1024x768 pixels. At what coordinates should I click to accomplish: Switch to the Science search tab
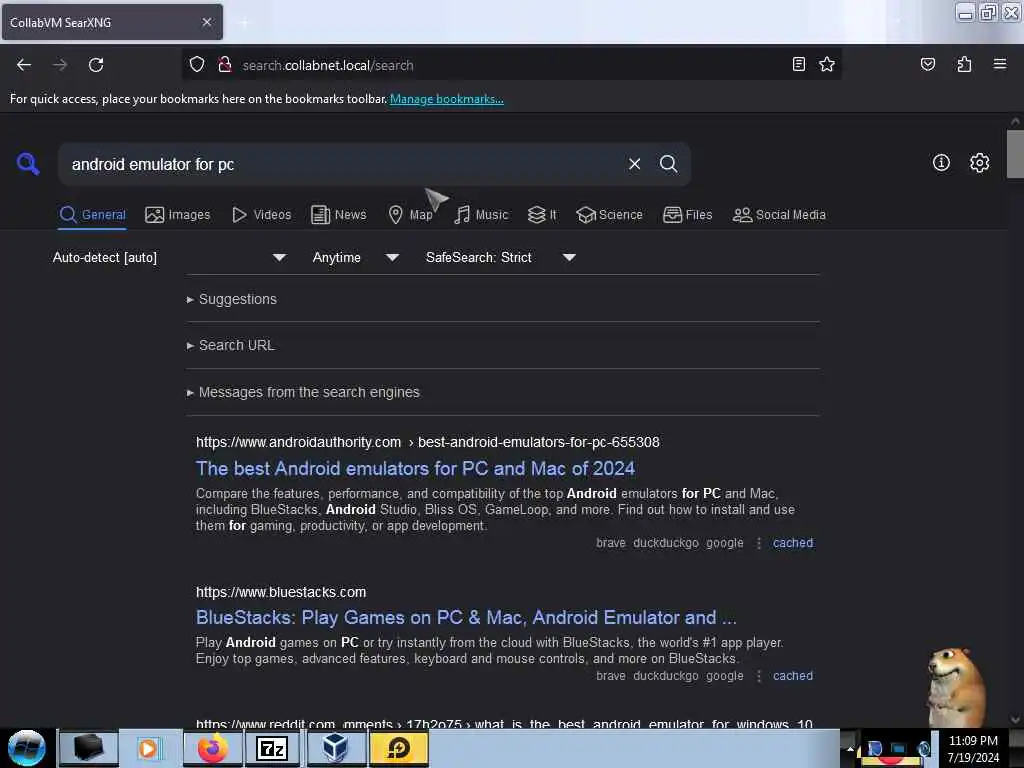click(609, 215)
